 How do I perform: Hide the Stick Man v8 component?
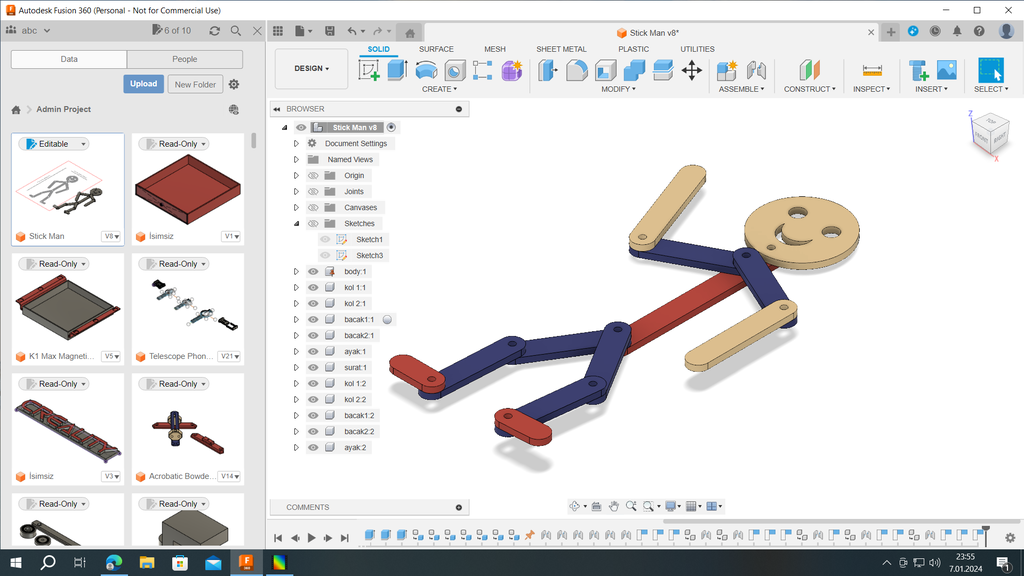pos(301,127)
